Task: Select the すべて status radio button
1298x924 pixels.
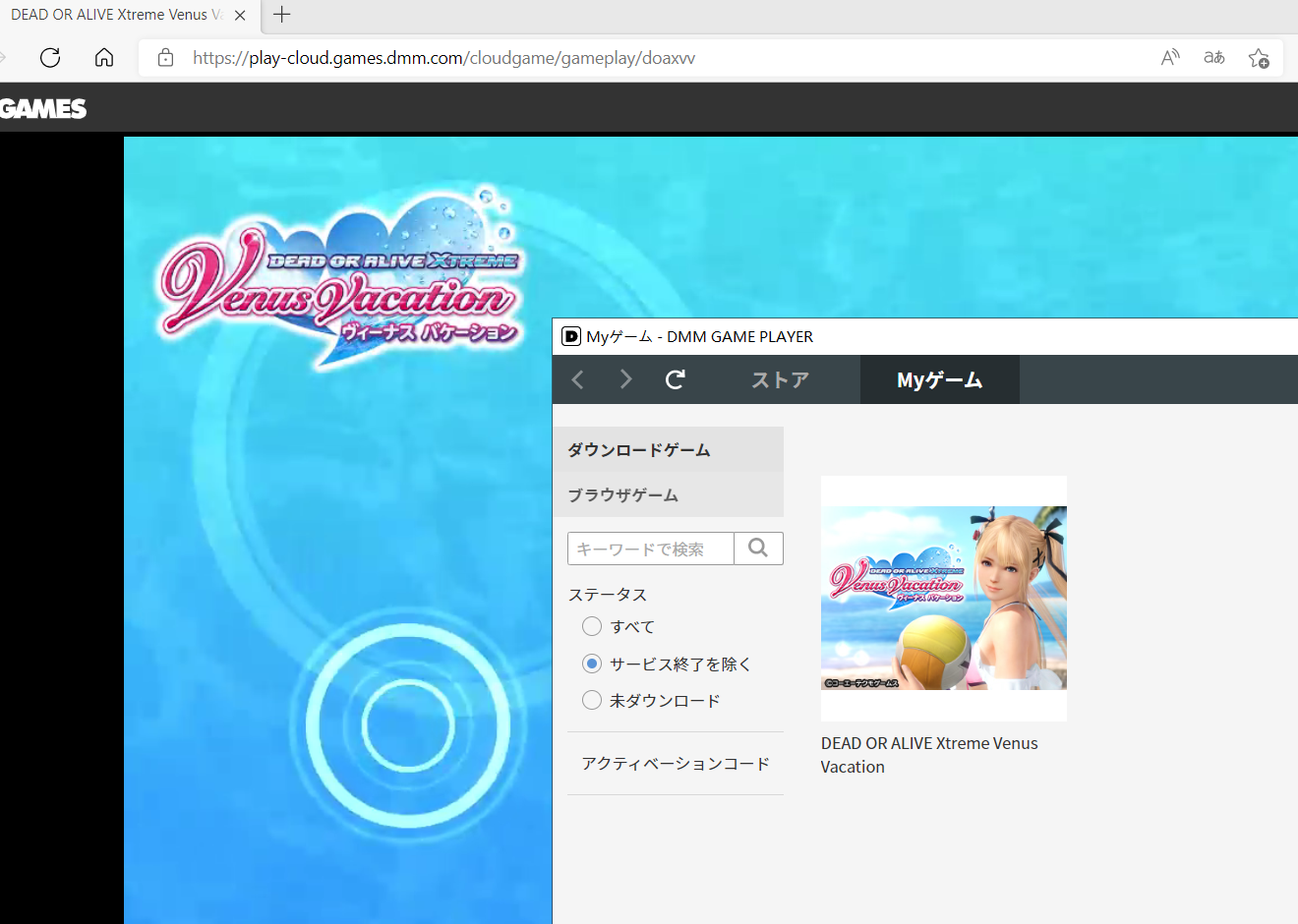Action: (x=592, y=626)
